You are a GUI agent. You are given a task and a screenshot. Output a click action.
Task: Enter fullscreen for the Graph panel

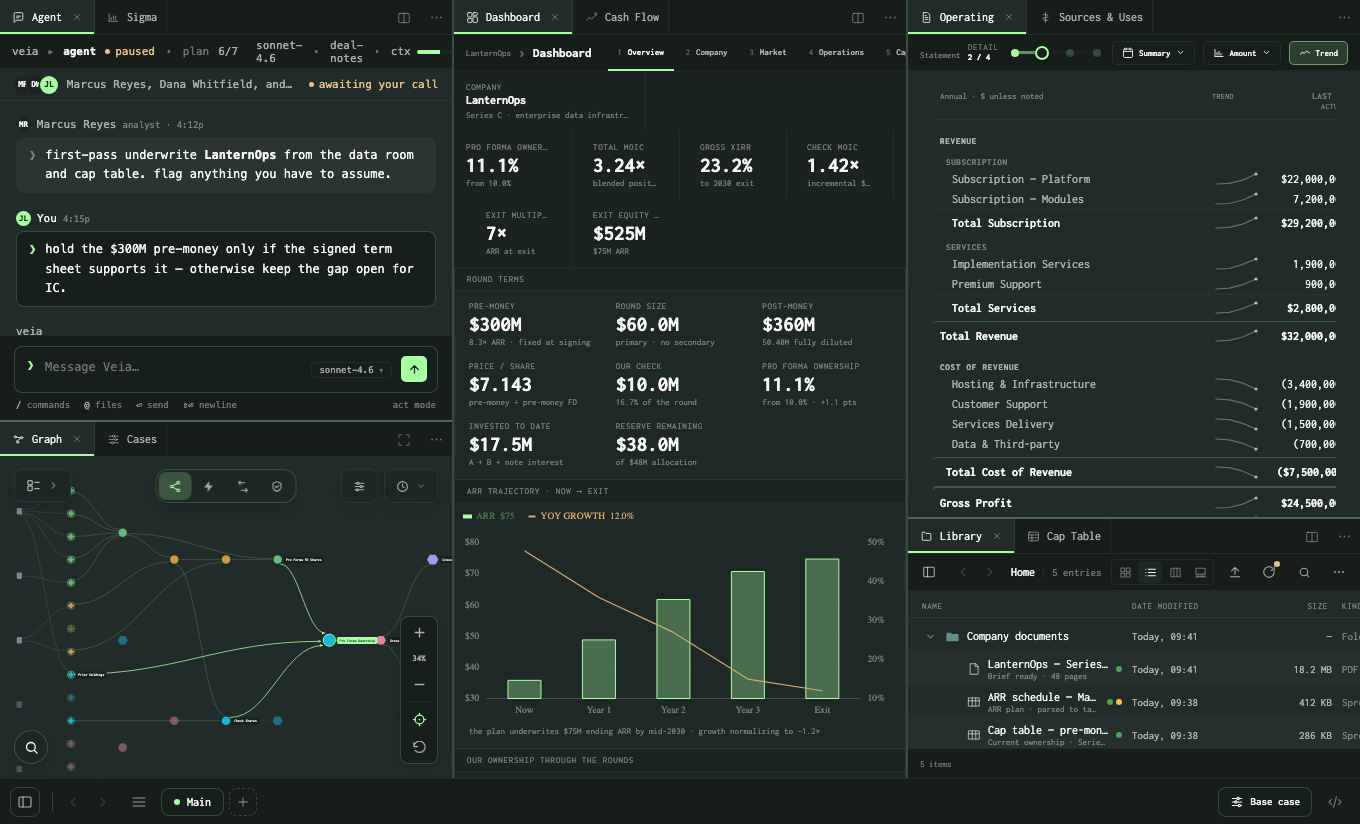click(x=404, y=439)
